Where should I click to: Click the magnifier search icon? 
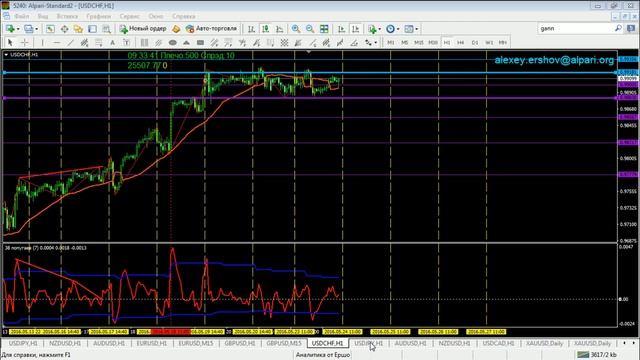coord(618,28)
